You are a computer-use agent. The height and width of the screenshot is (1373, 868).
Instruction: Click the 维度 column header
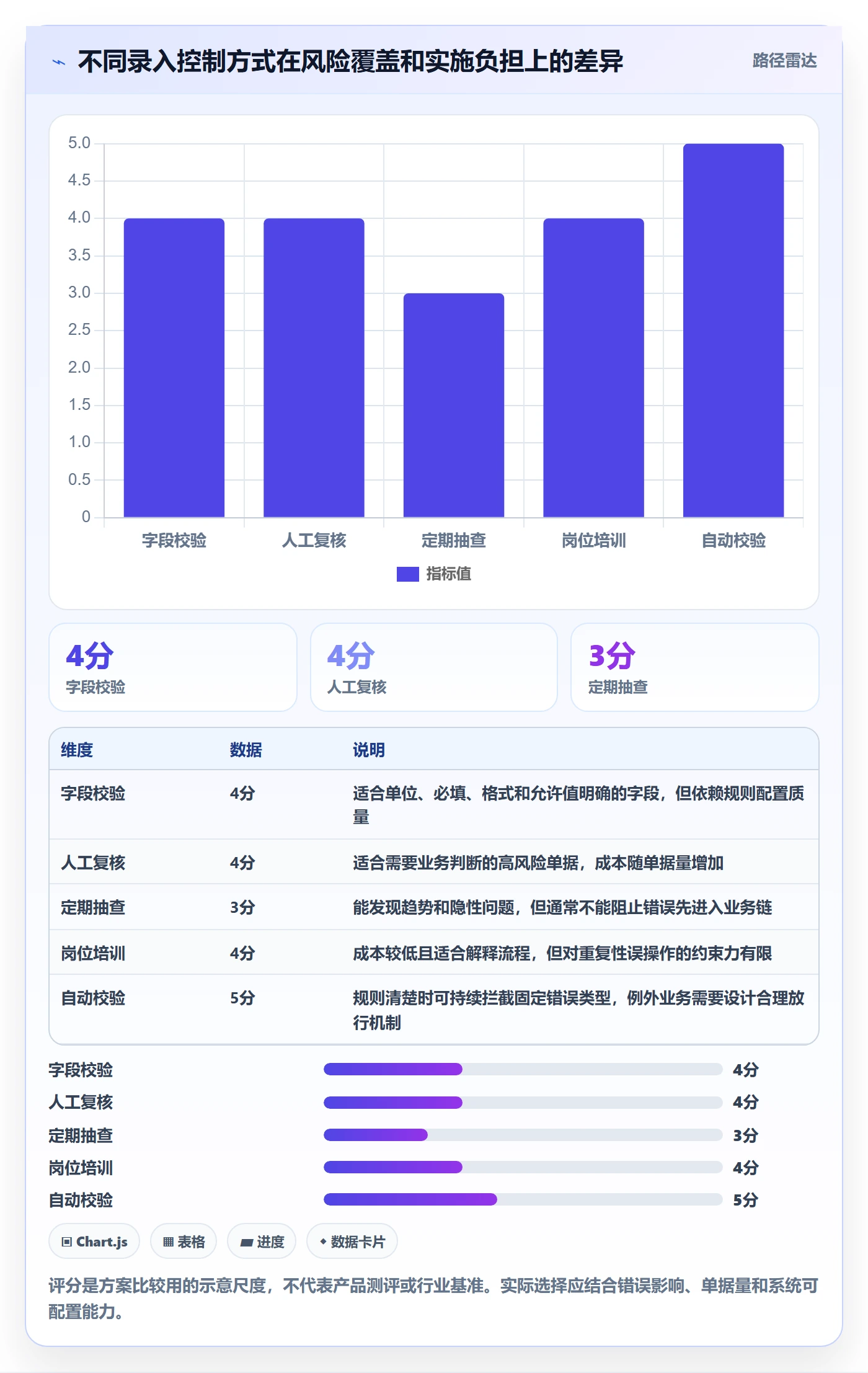pyautogui.click(x=77, y=750)
